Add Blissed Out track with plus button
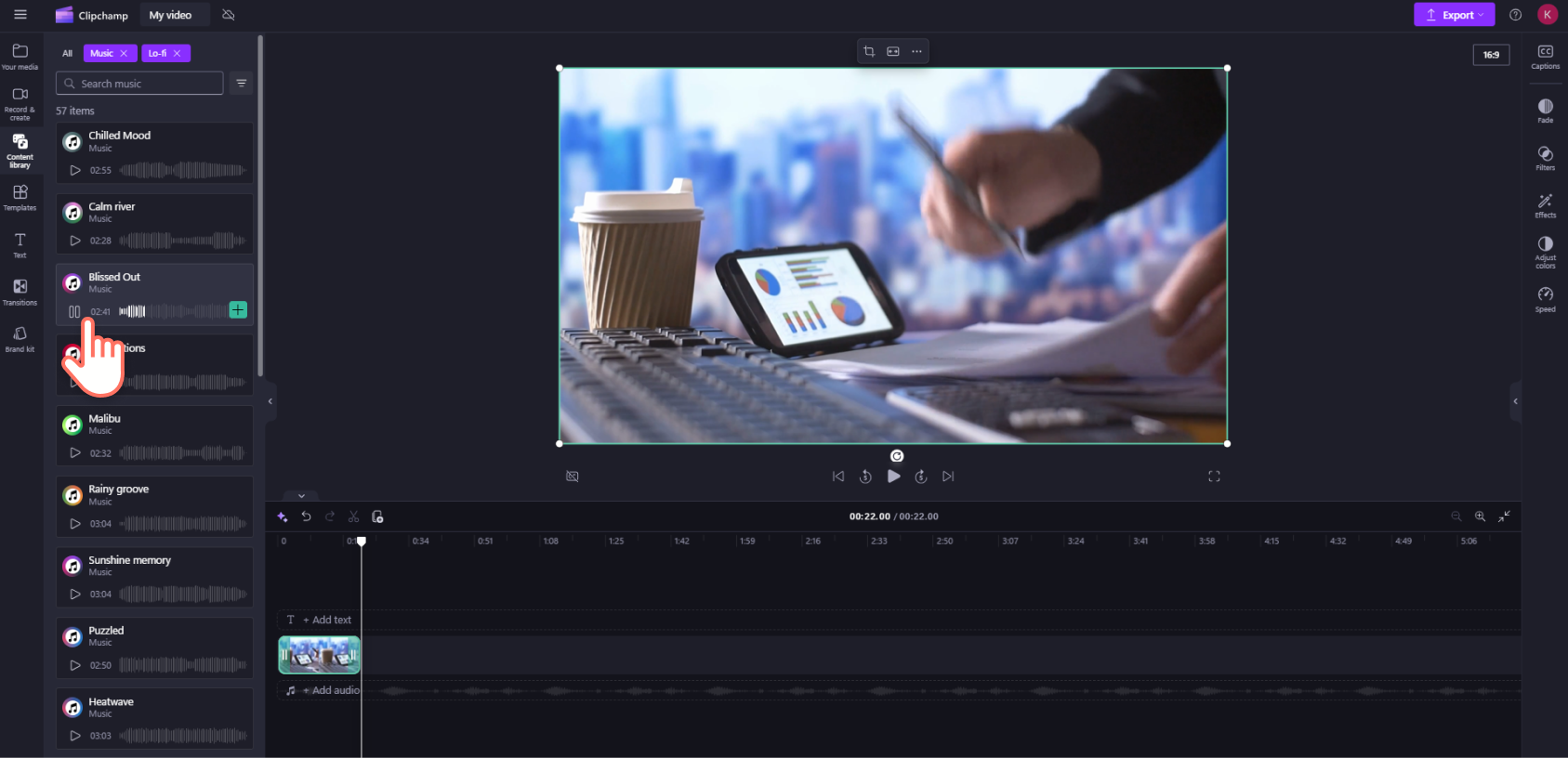The height and width of the screenshot is (758, 1568). click(238, 309)
